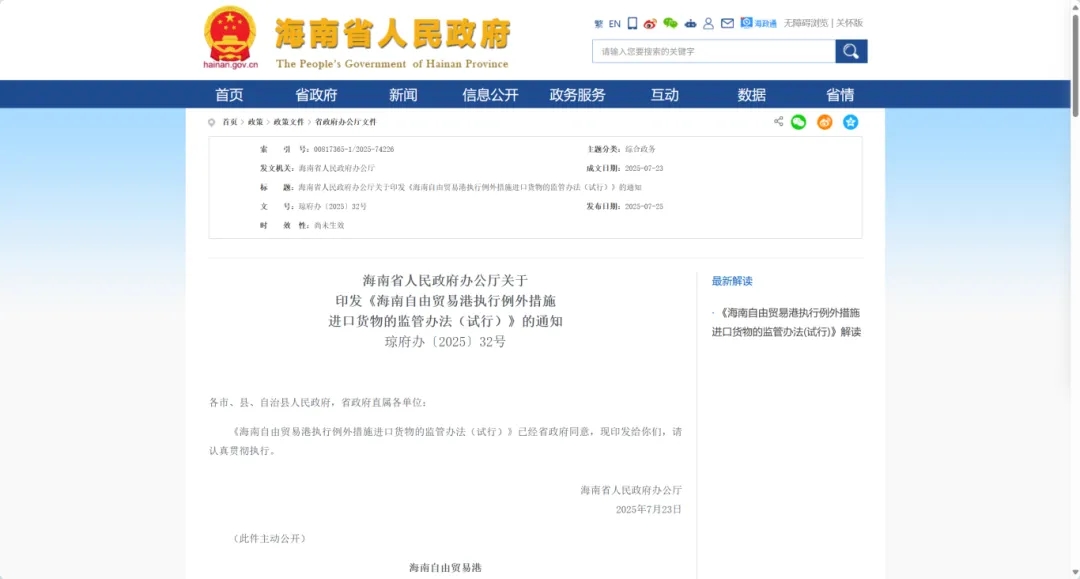1080x579 pixels.
Task: Open the 信息公开 navigation menu
Action: click(490, 94)
